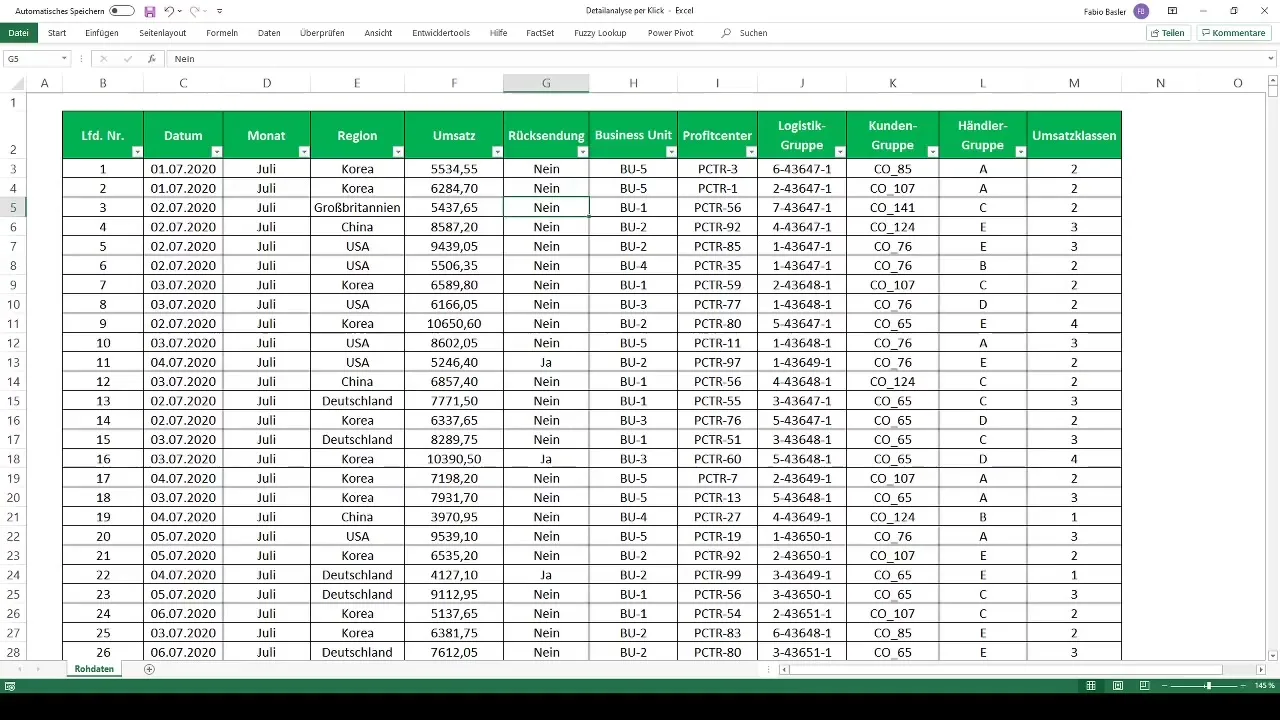Open the Name Box dropdown arrow

(64, 59)
